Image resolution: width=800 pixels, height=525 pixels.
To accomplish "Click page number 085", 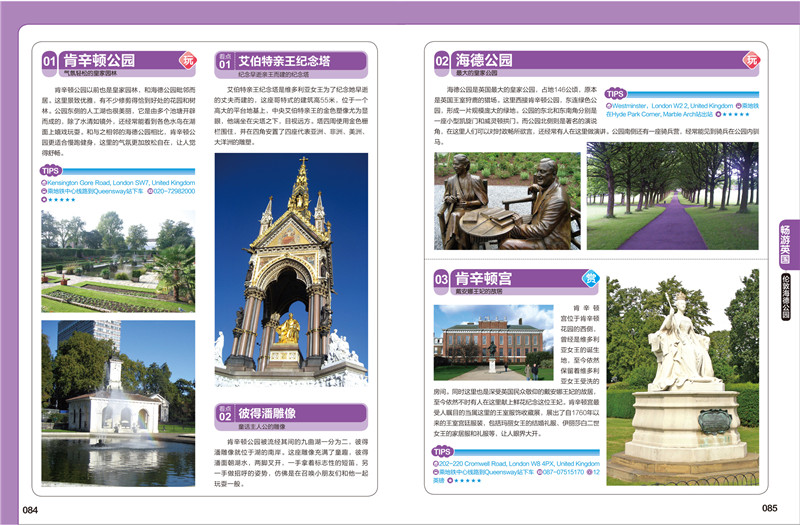I will [x=769, y=508].
